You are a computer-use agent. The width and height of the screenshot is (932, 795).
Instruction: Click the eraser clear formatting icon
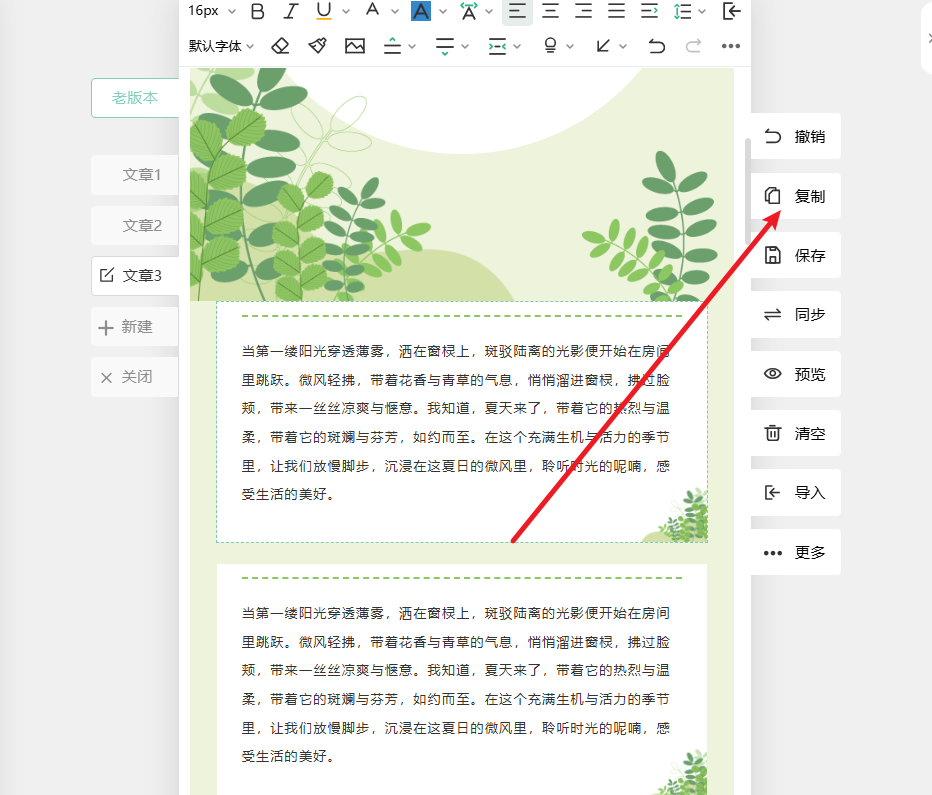281,46
